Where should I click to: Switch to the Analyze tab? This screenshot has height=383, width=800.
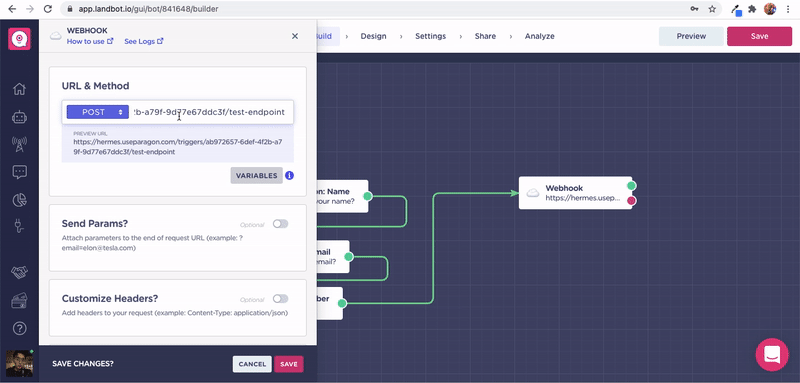539,36
